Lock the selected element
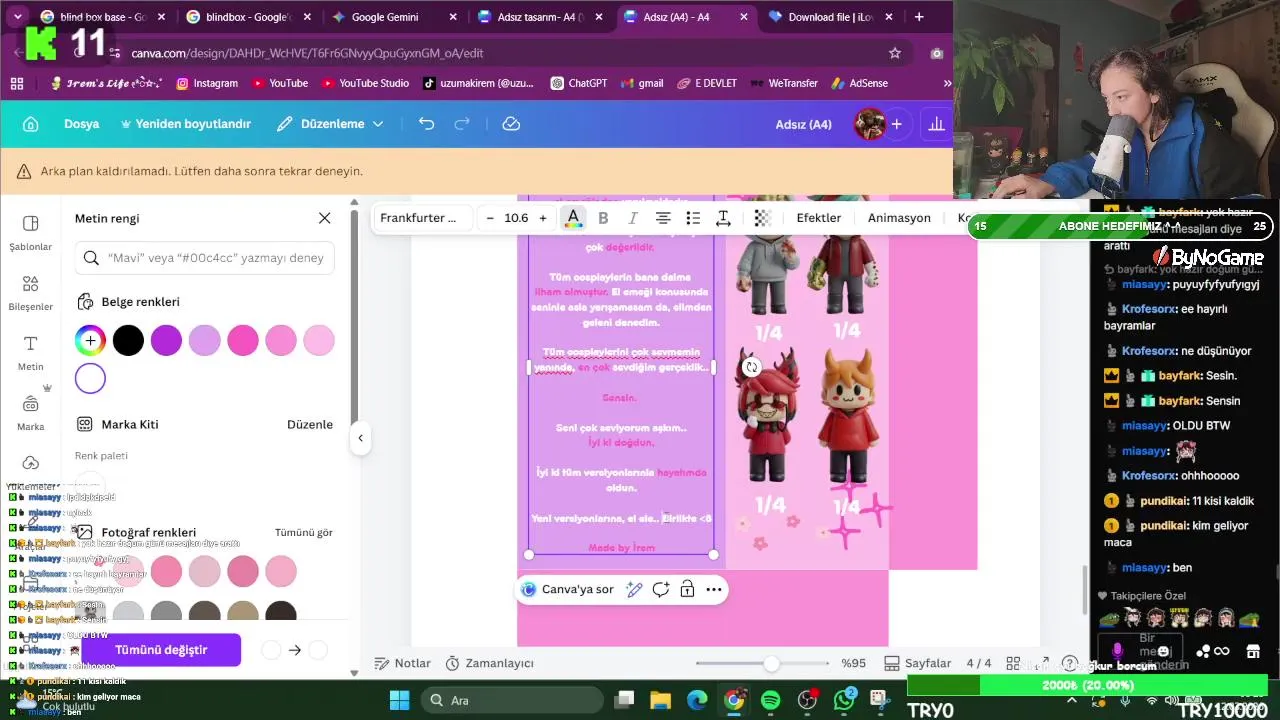The width and height of the screenshot is (1280, 720). 687,590
